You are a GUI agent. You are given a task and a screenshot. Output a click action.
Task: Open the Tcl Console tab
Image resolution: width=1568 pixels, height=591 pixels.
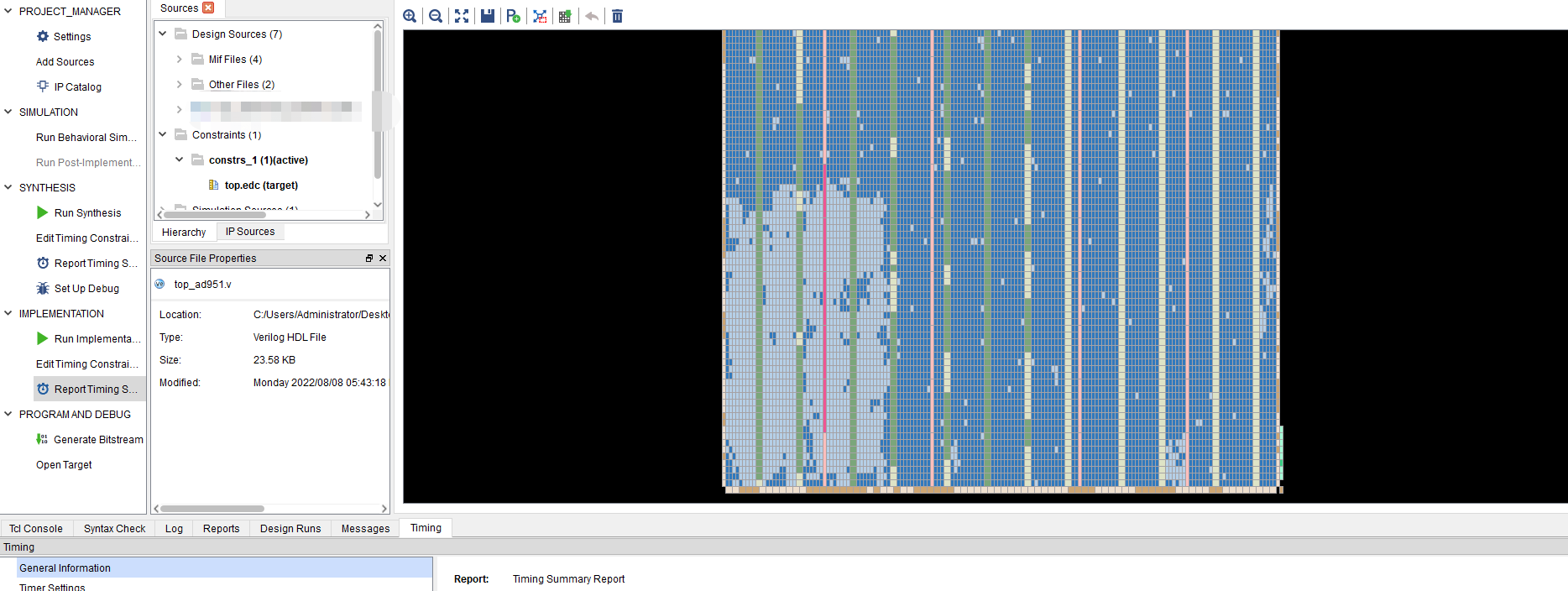(36, 528)
